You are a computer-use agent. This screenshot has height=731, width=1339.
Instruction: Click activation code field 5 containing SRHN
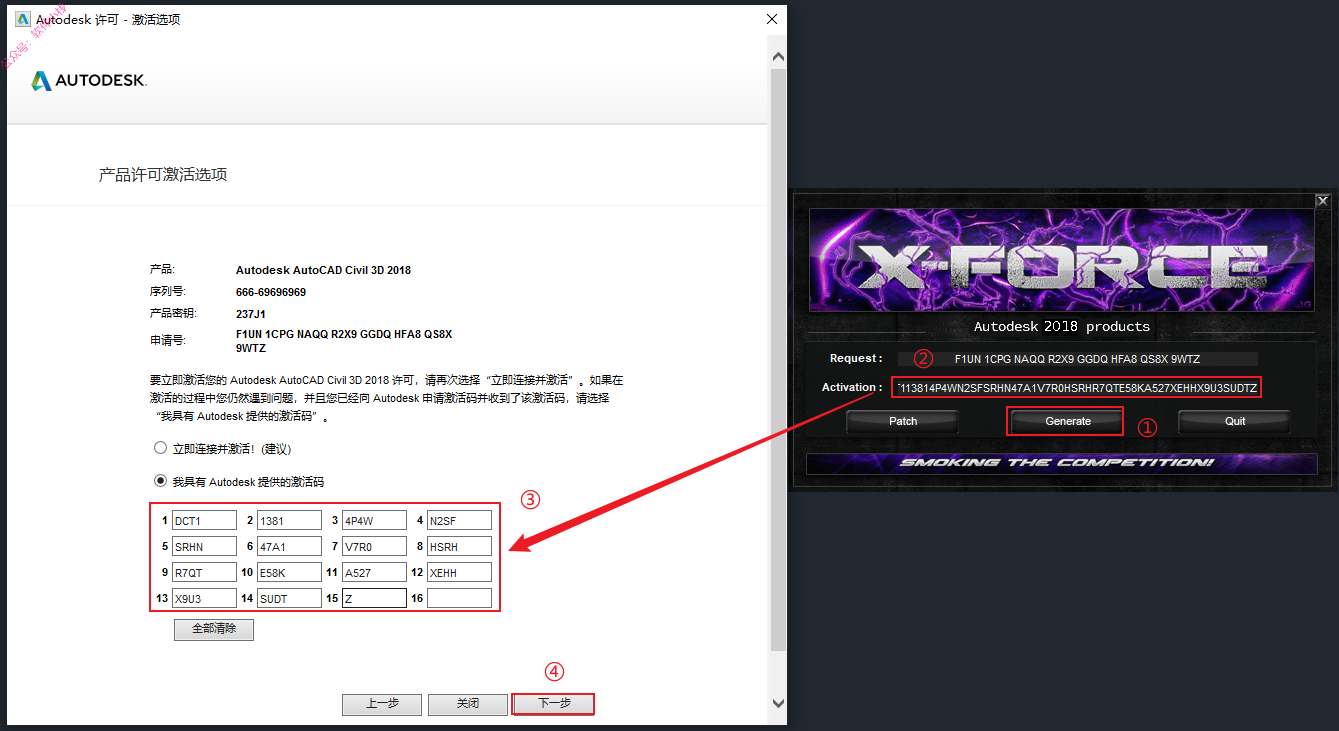click(x=204, y=546)
